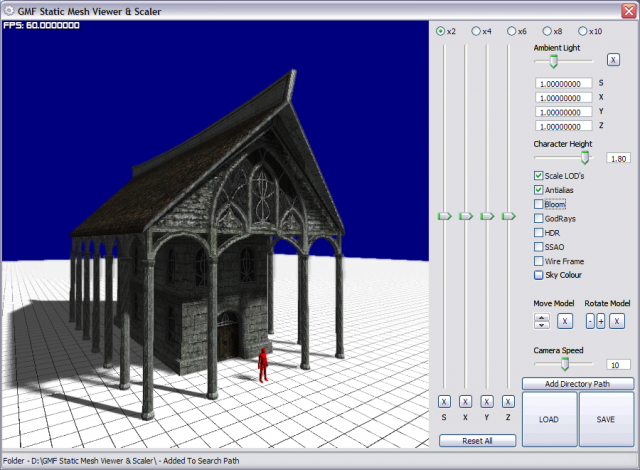Click Add Directory Path button

pos(578,384)
